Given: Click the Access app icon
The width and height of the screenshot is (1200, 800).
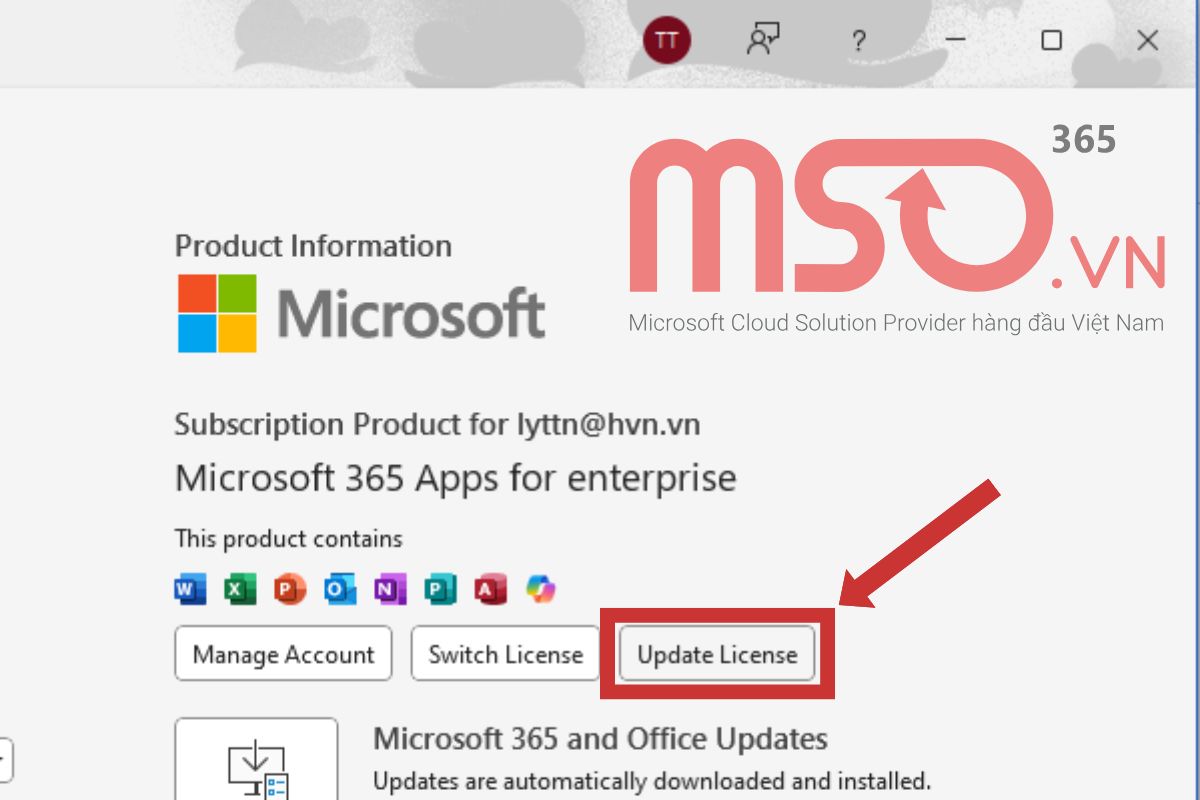Looking at the screenshot, I should (x=489, y=590).
